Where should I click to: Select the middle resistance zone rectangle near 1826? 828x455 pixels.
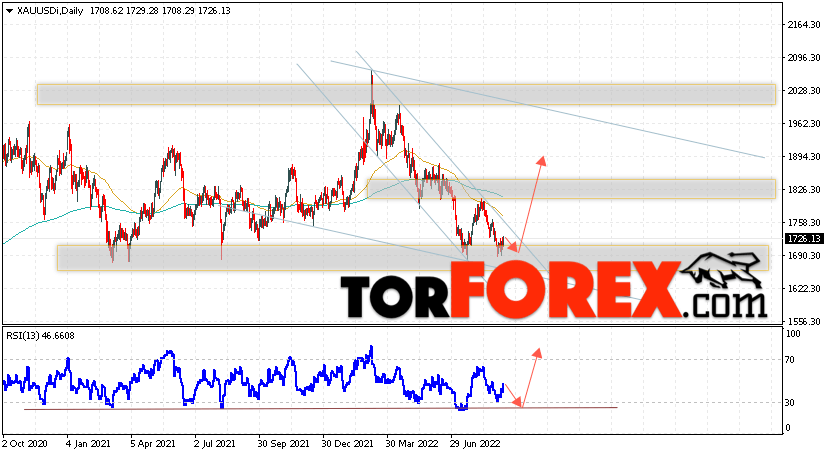571,189
